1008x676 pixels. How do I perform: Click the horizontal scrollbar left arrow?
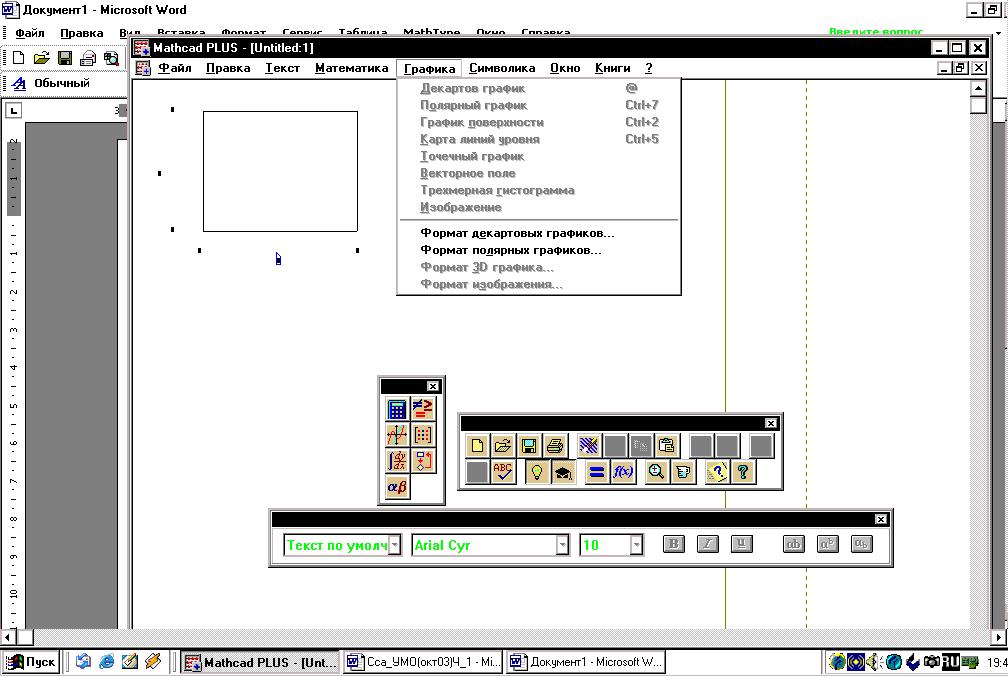tap(8, 637)
